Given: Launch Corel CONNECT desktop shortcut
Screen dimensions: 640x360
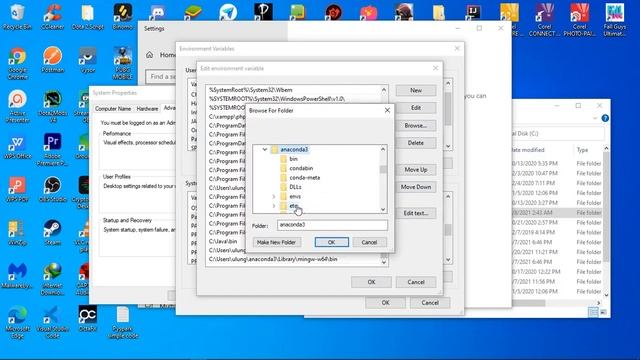Looking at the screenshot, I should tap(544, 20).
